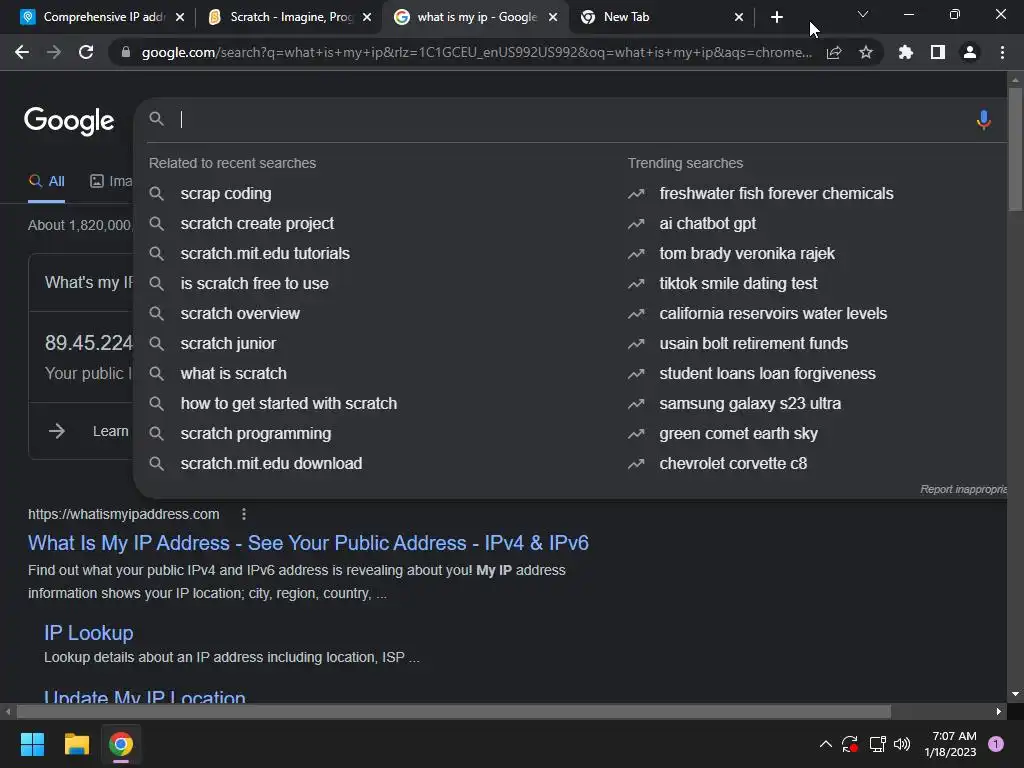The image size is (1024, 768).
Task: Choose suggestion scrap coding
Action: [225, 194]
